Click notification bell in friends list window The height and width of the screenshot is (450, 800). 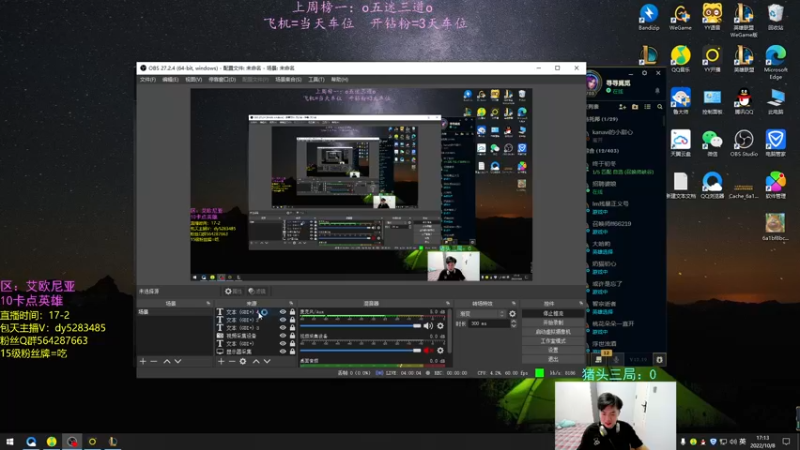click(657, 91)
